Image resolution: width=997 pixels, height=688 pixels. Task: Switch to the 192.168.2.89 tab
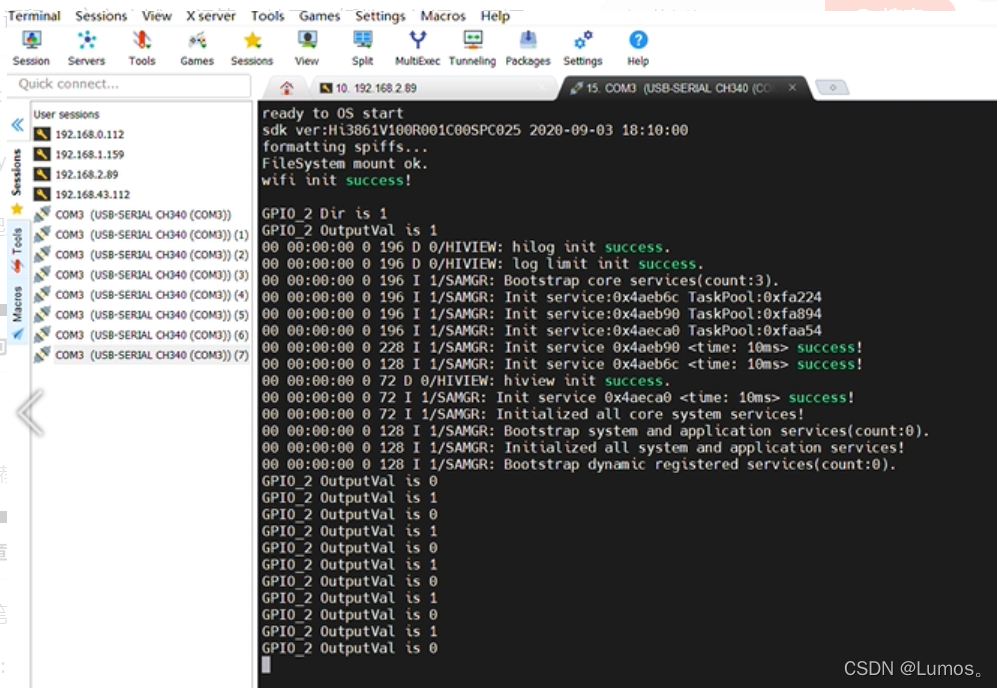[x=432, y=88]
